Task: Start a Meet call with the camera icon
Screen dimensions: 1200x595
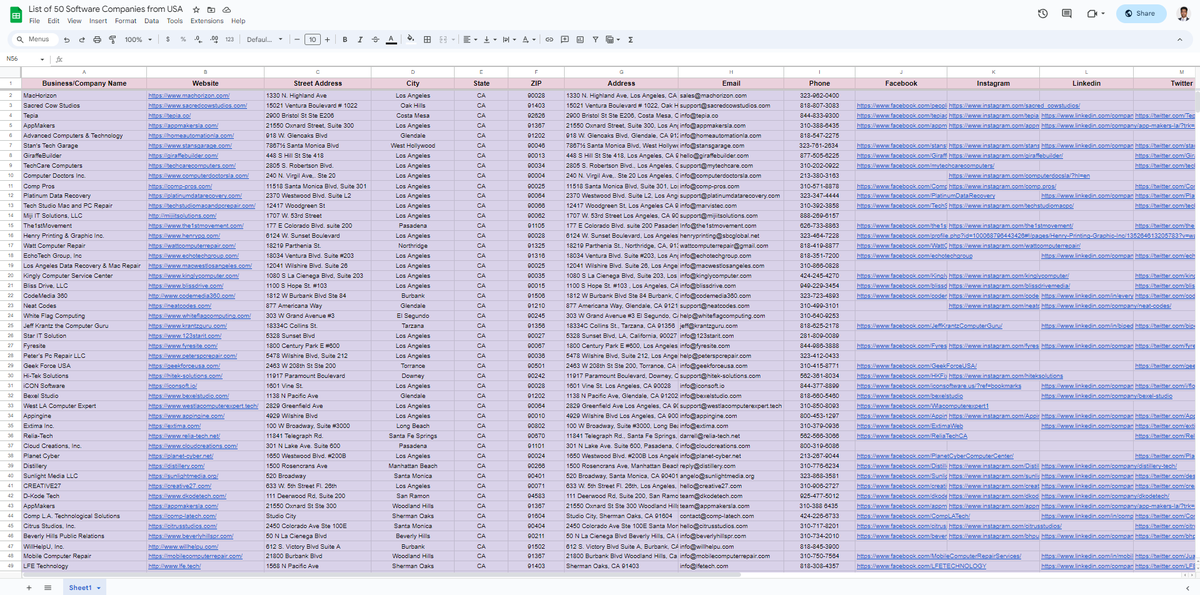Action: point(1092,13)
